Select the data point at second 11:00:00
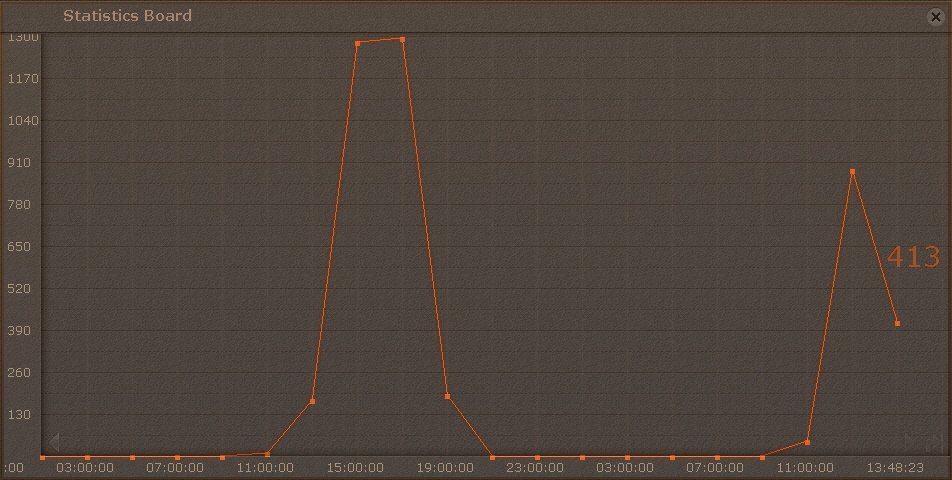The height and width of the screenshot is (480, 952). point(807,441)
